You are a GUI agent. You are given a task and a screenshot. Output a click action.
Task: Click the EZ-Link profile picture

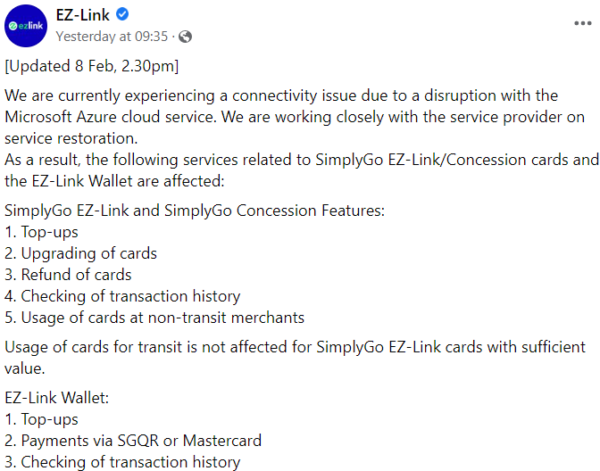[26, 26]
